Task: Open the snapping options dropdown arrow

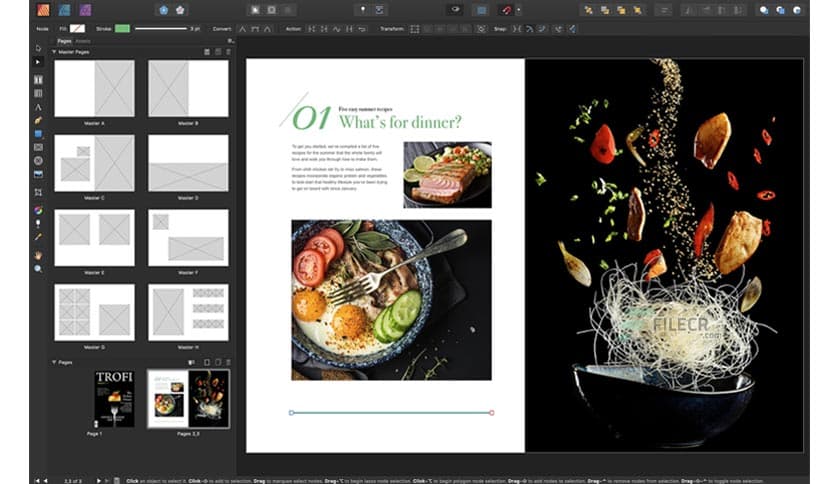Action: [x=519, y=10]
